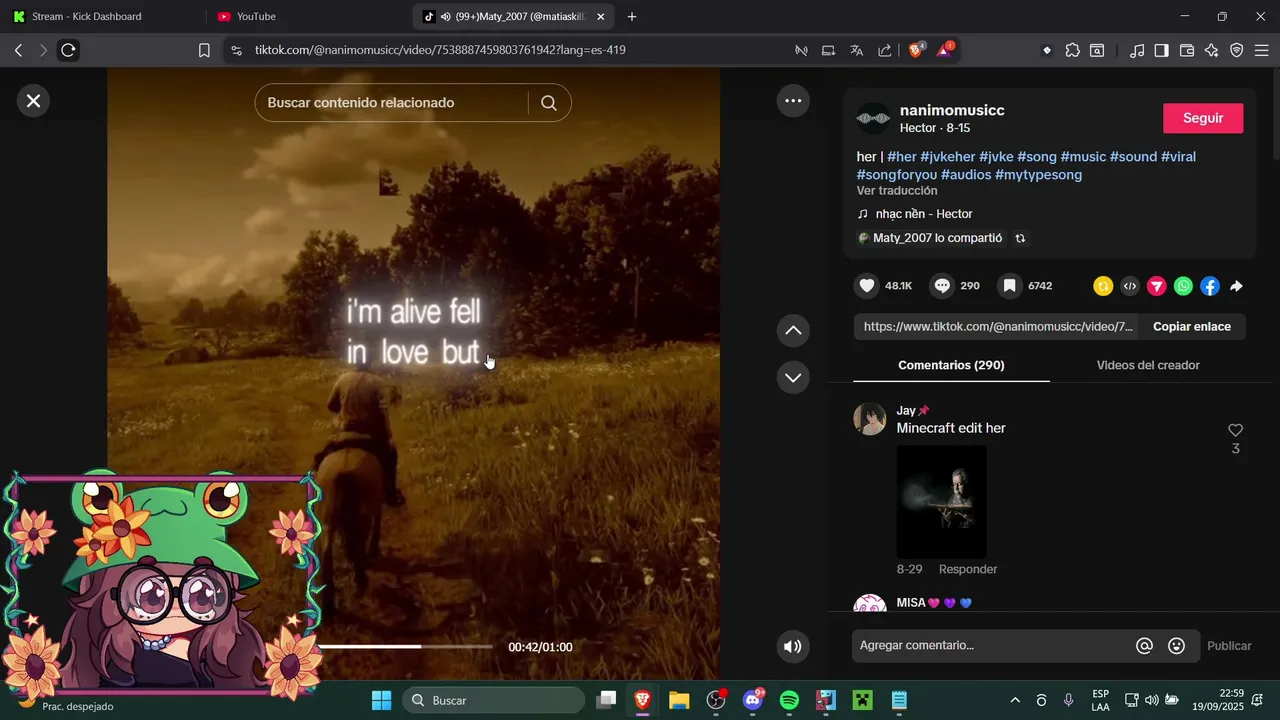Viewport: 1280px width, 720px height.
Task: Mute the video with speaker button
Action: 793,646
